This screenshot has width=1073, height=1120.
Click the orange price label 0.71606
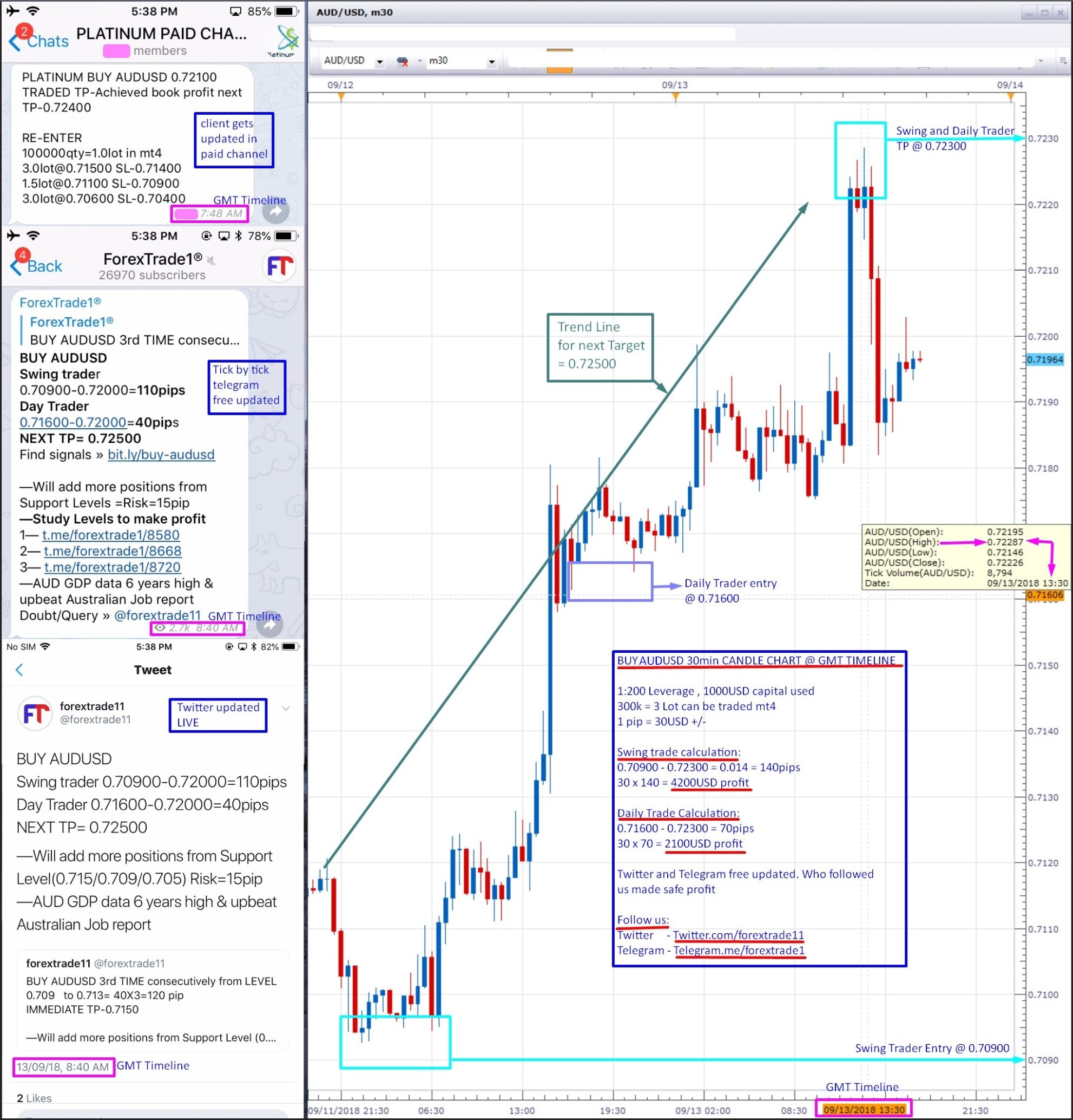tap(1044, 595)
